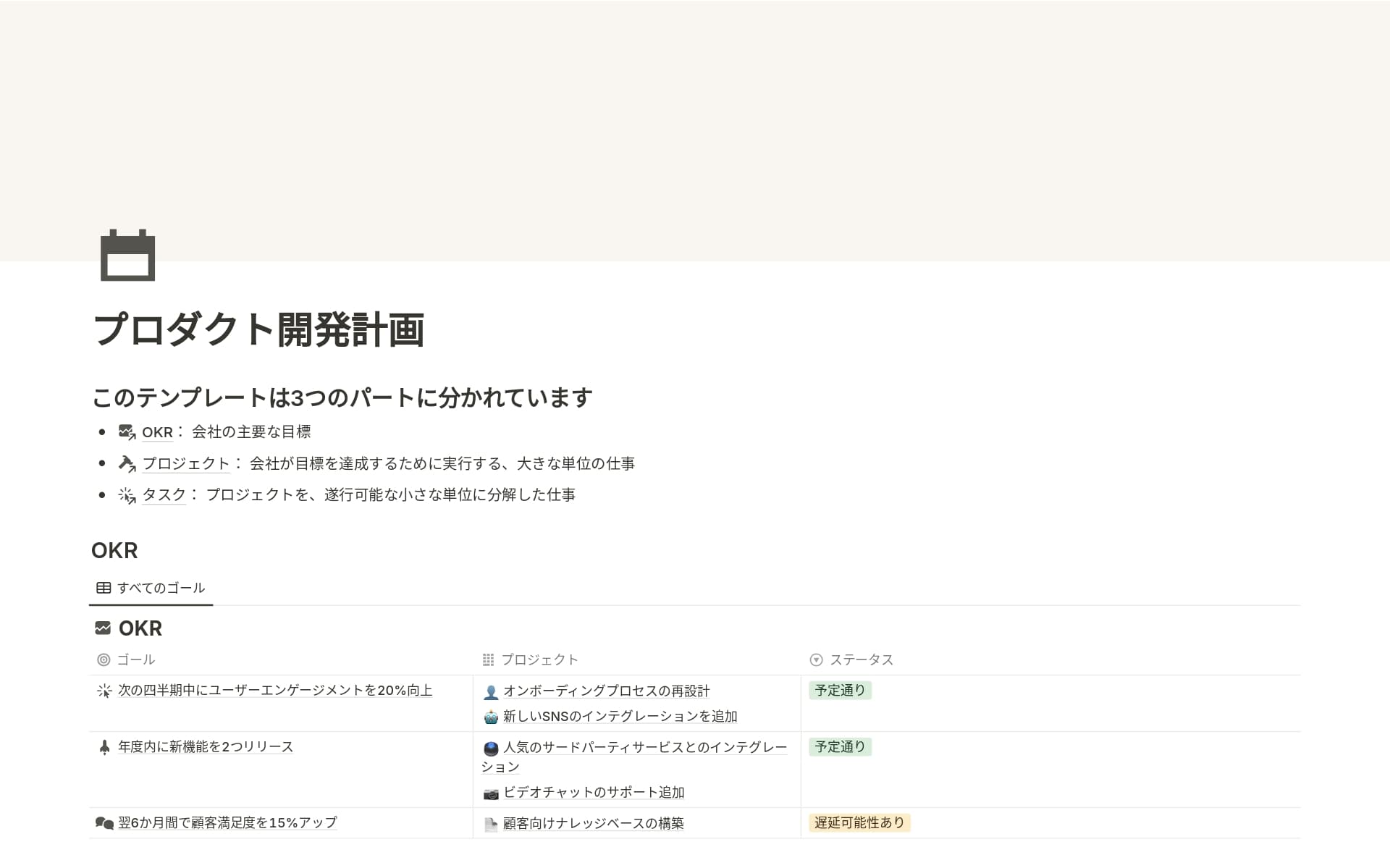Click the speech bubbles icon for 顧客満足度 goal
1390x868 pixels.
[104, 823]
